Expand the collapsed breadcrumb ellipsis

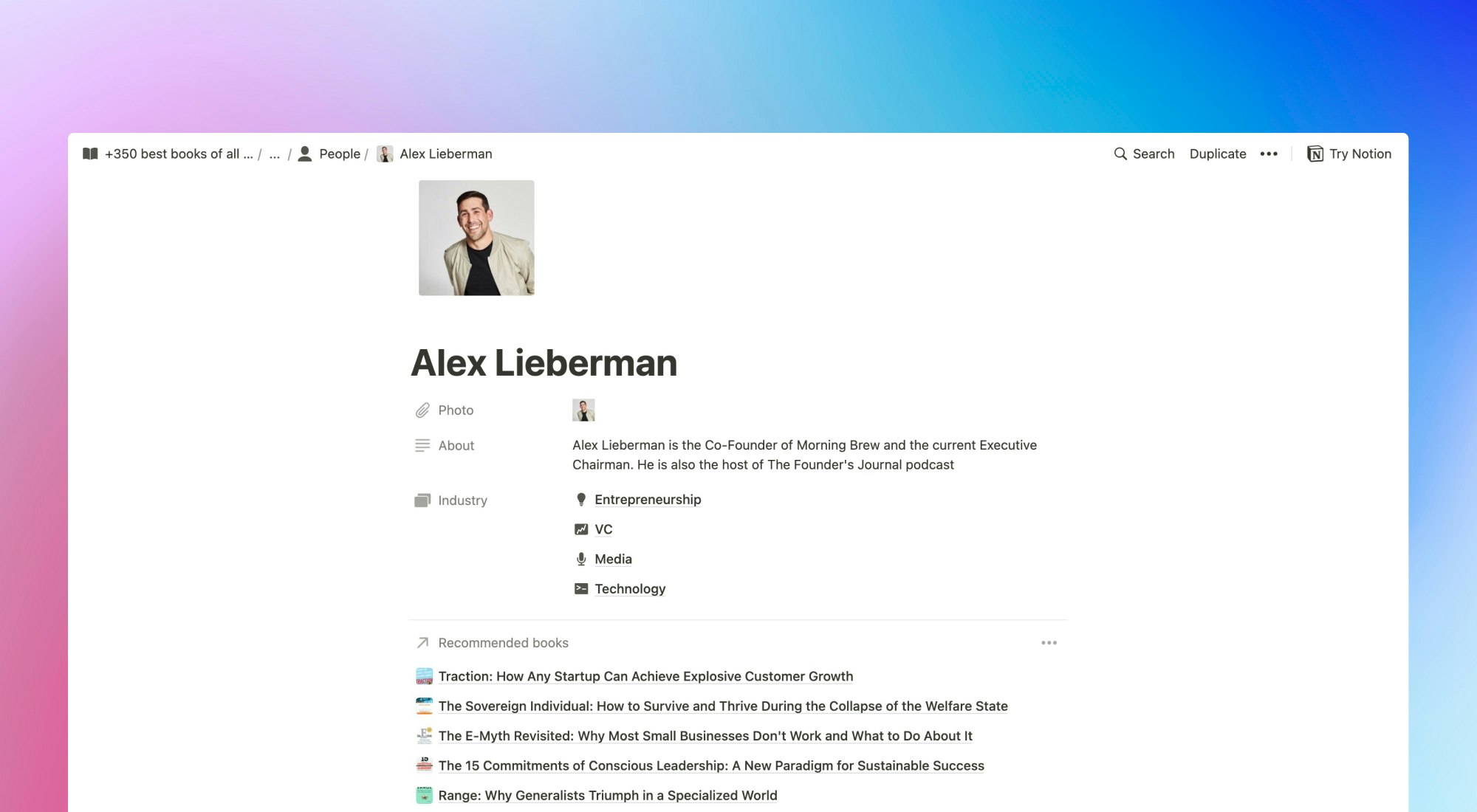(x=274, y=154)
